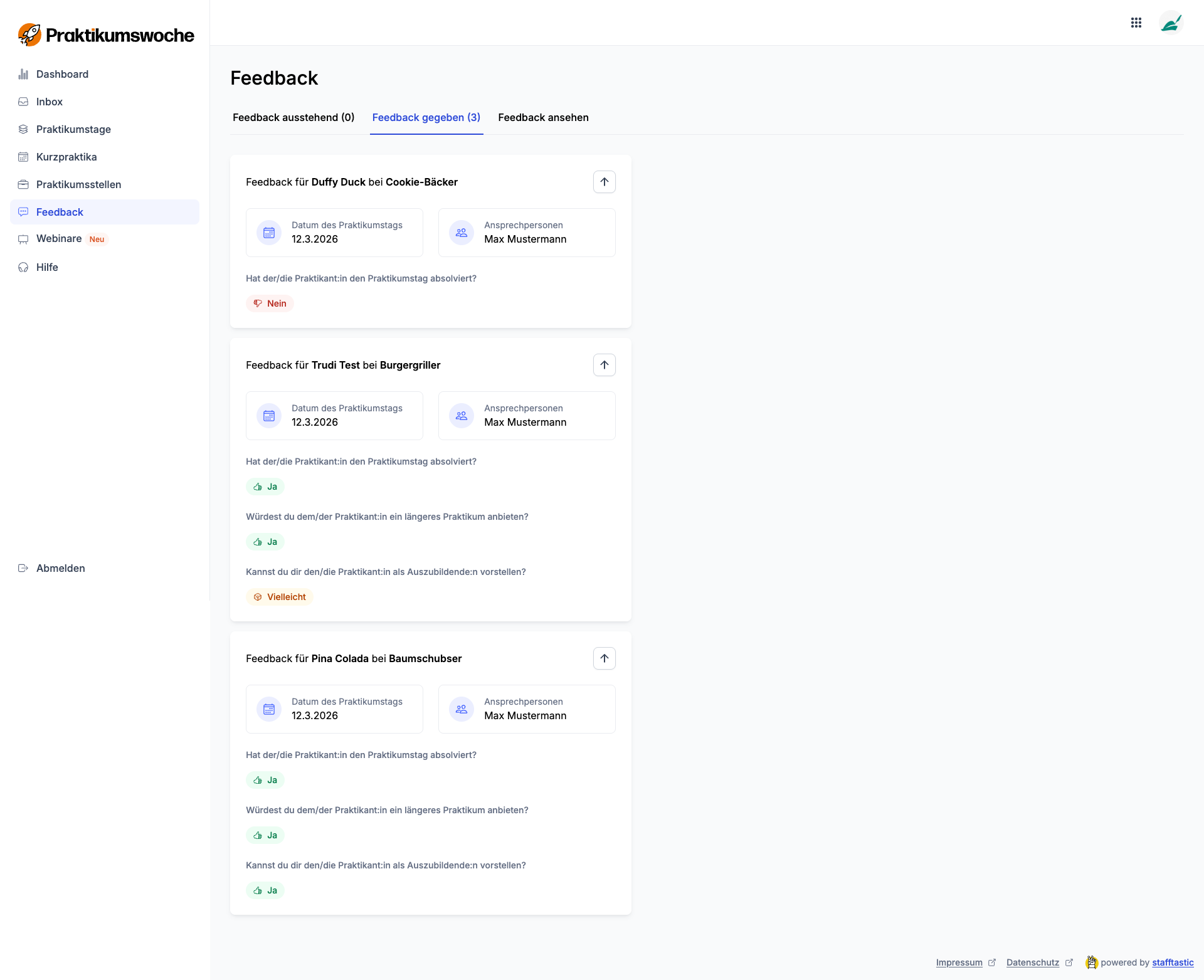Open Dashboard from the sidebar
1204x980 pixels.
62,74
